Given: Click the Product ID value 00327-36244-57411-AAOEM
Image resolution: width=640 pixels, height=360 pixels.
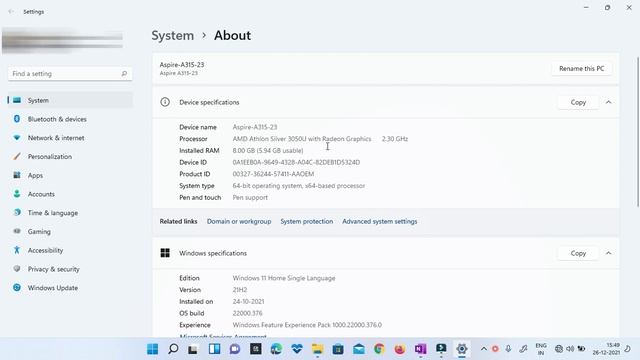Looking at the screenshot, I should 273,174.
